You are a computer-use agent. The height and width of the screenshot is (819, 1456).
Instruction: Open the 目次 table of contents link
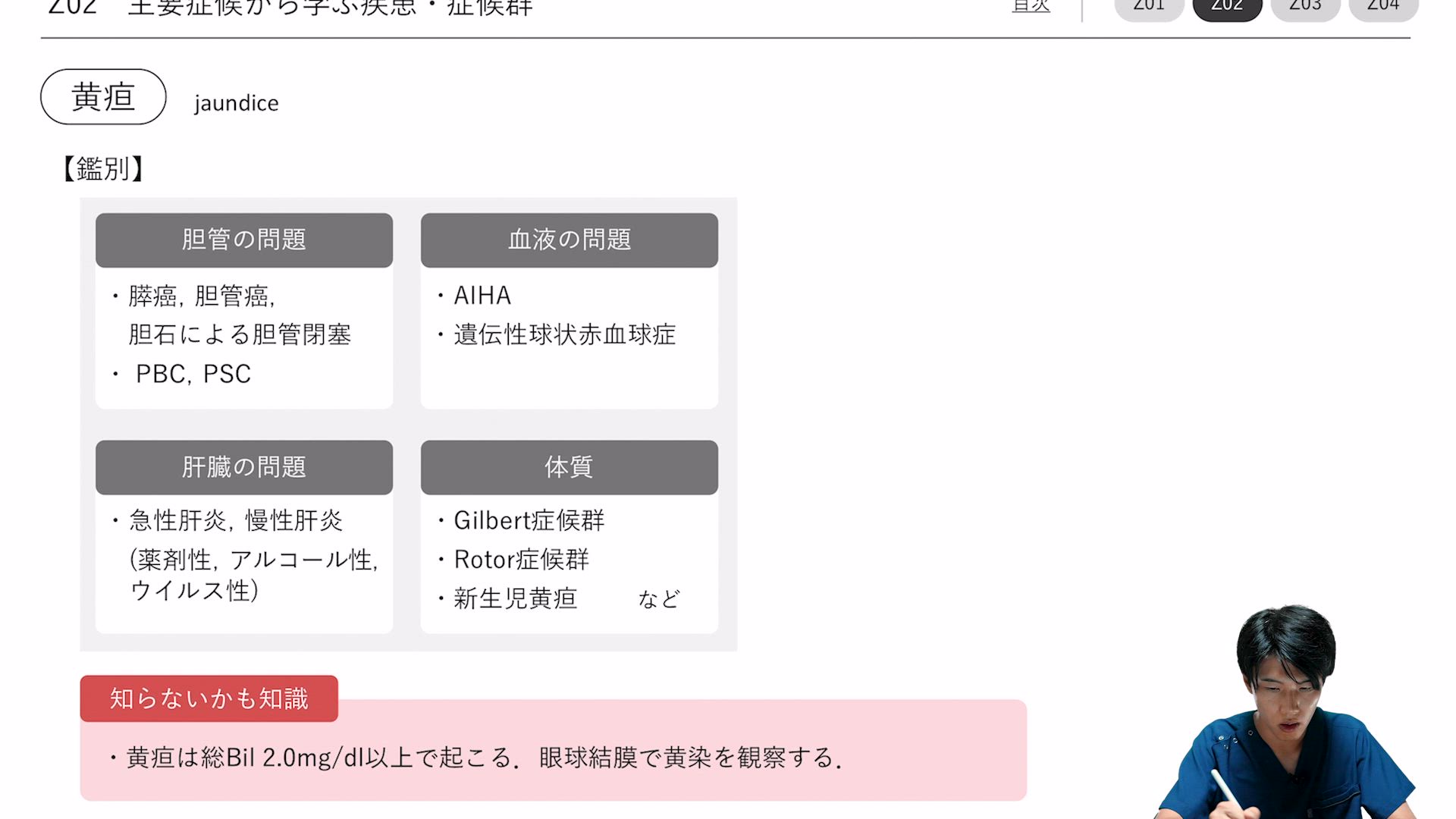coord(1031,7)
